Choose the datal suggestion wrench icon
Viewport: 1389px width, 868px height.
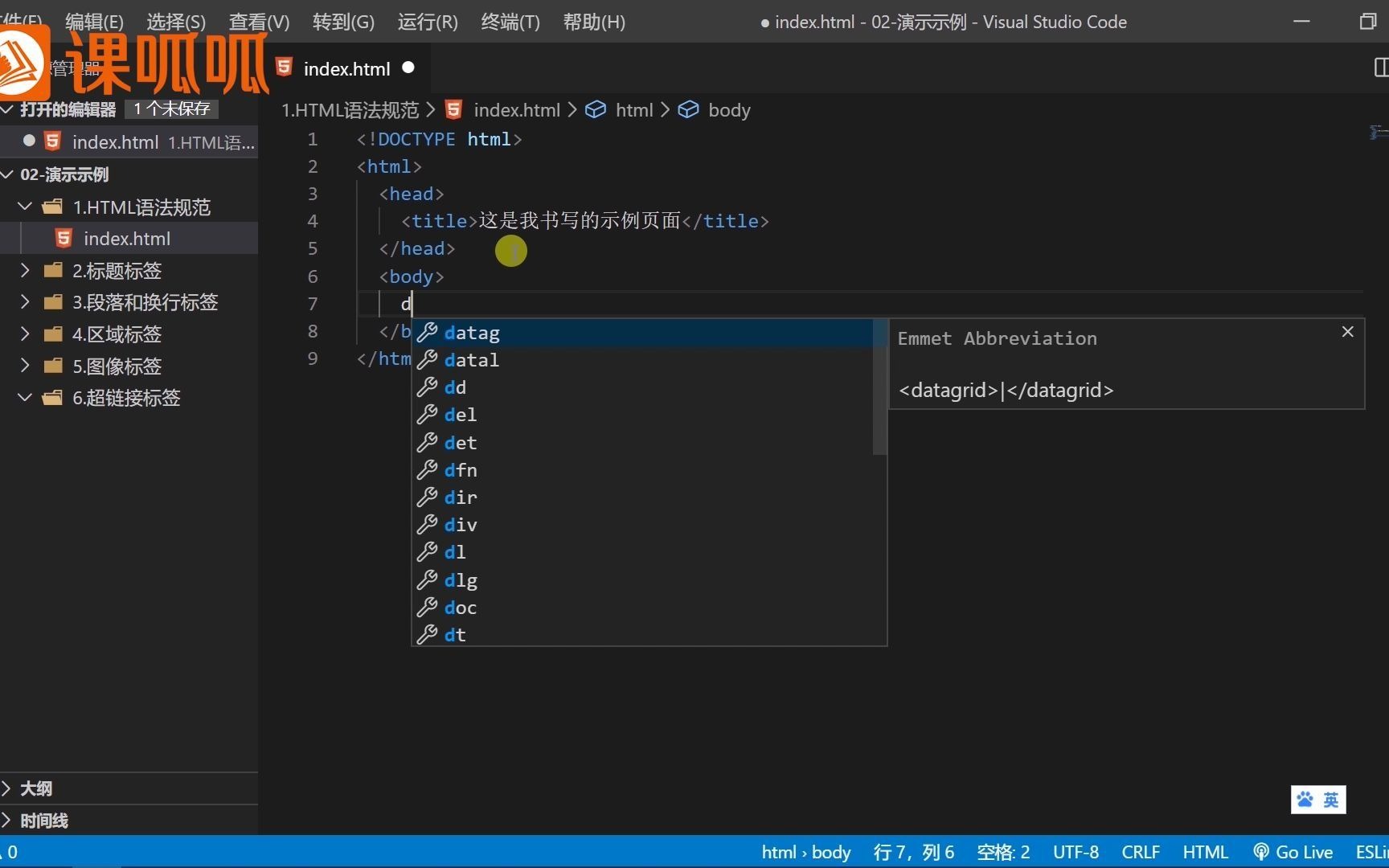point(427,360)
